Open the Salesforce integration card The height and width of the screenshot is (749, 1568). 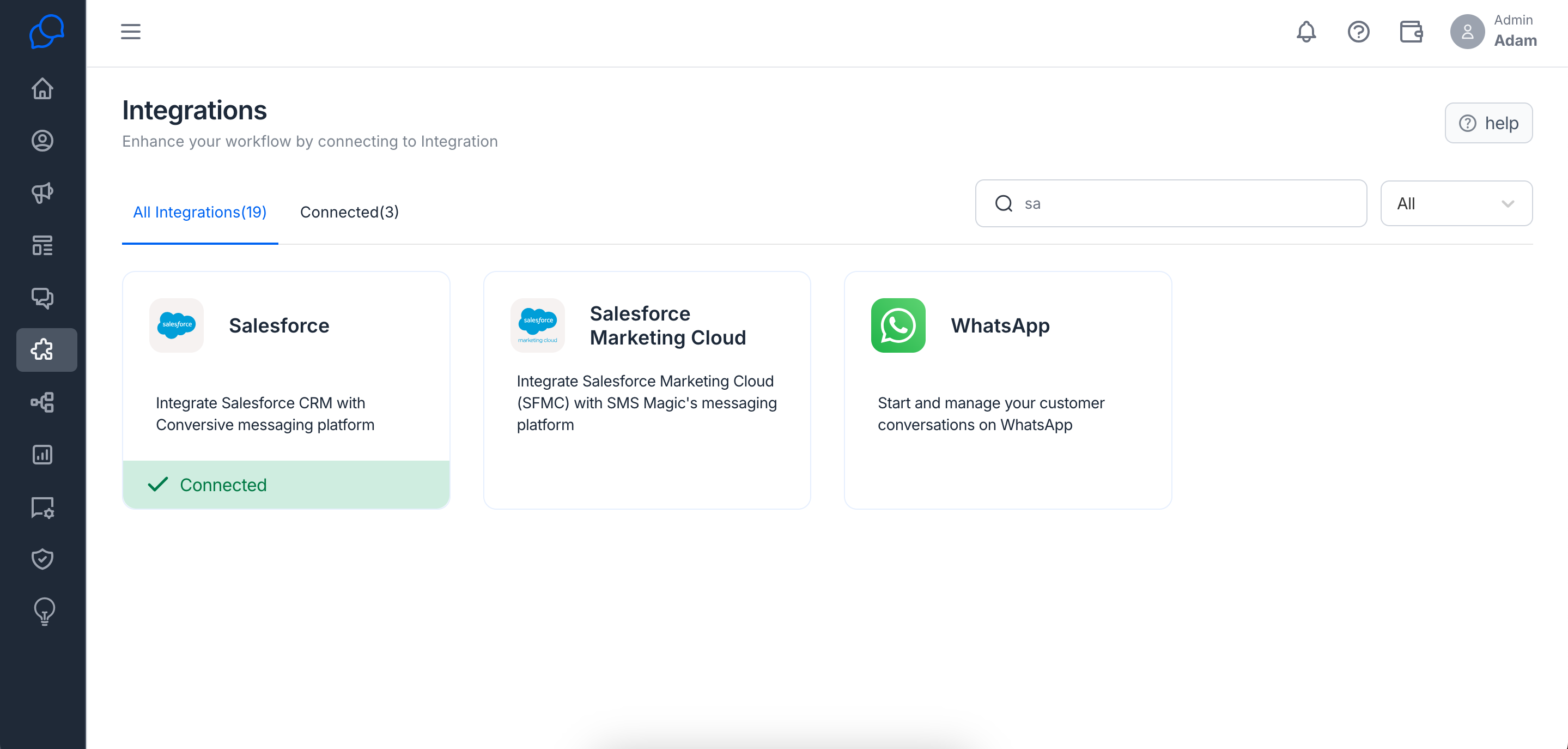pyautogui.click(x=286, y=390)
